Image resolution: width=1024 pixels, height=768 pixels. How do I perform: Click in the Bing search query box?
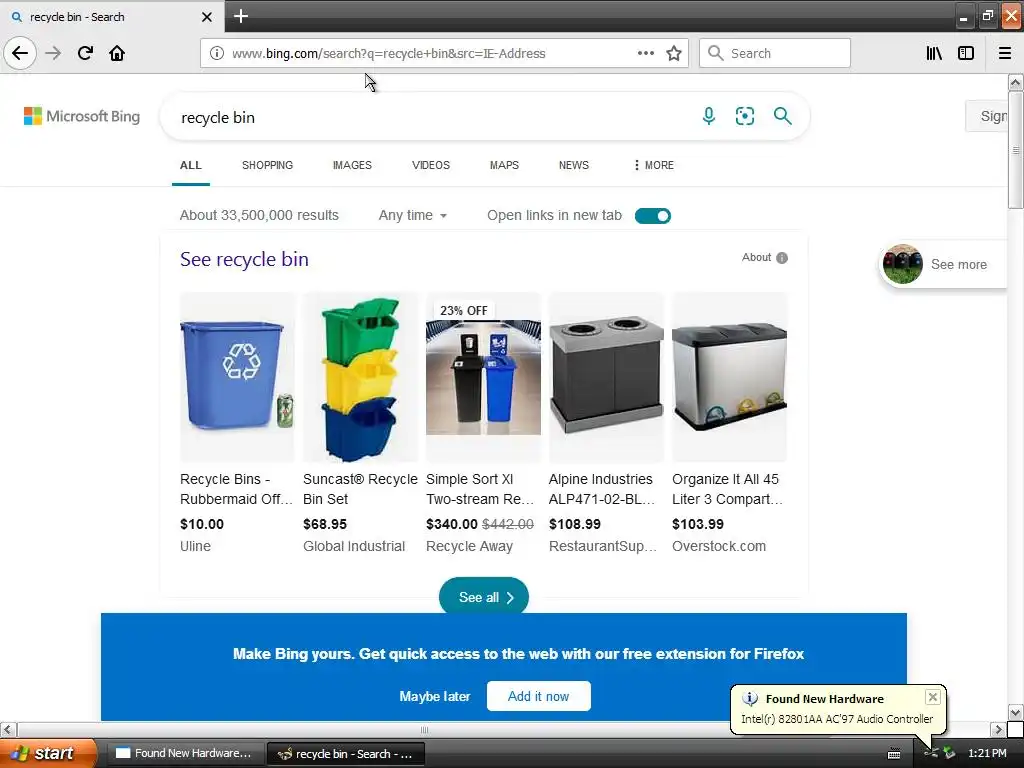pos(431,118)
